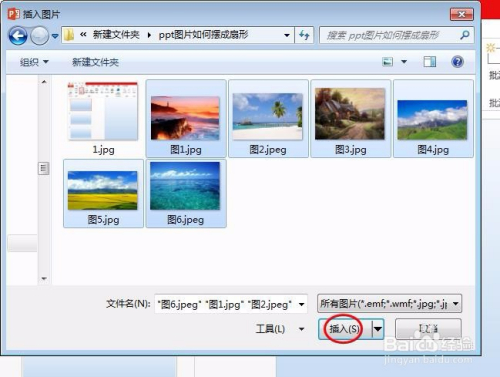
Task: Select the 1.jpg thumbnail
Action: 103,111
